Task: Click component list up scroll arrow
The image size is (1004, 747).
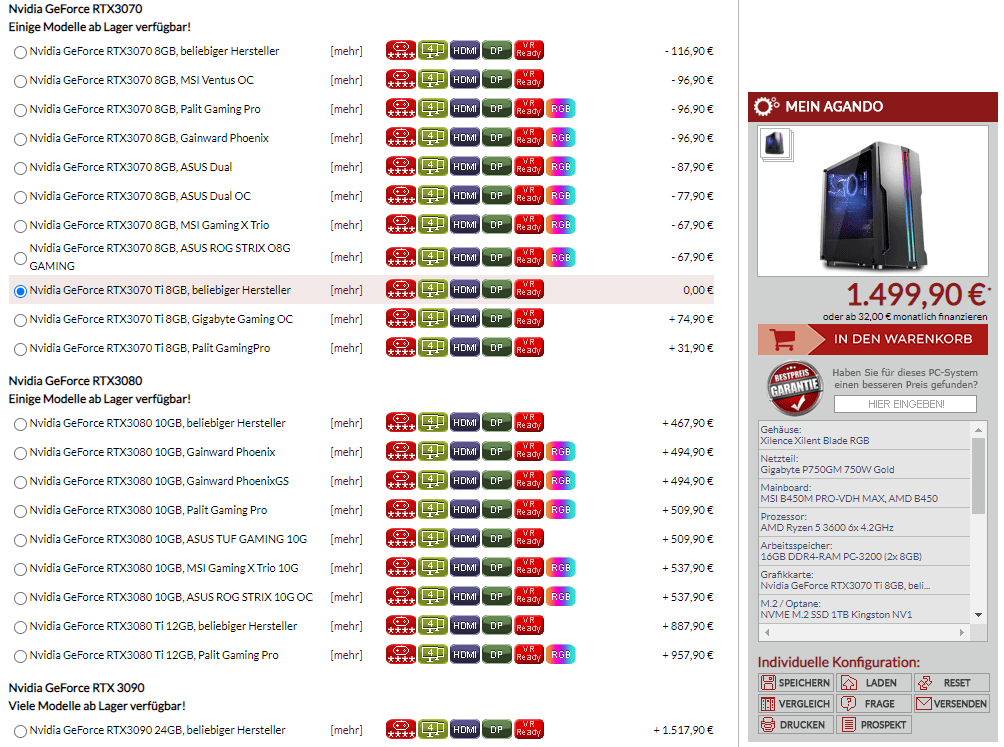Action: [978, 430]
